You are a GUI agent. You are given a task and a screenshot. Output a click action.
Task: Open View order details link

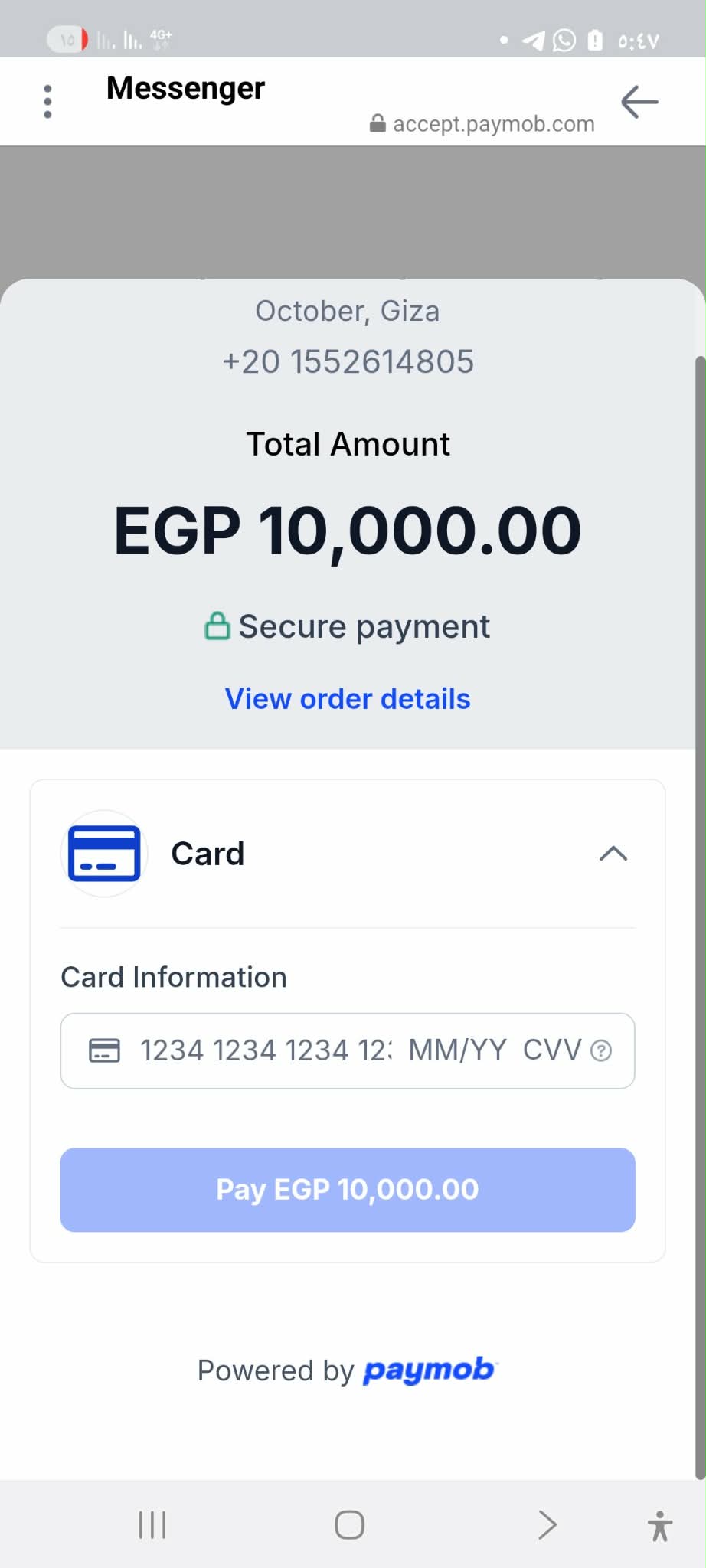[348, 699]
